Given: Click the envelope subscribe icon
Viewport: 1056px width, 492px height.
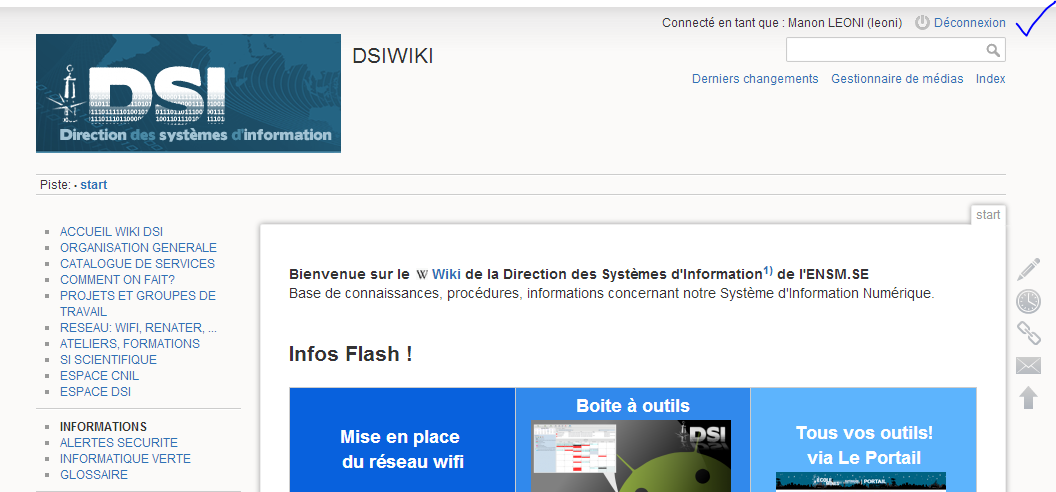Looking at the screenshot, I should click(x=1028, y=366).
